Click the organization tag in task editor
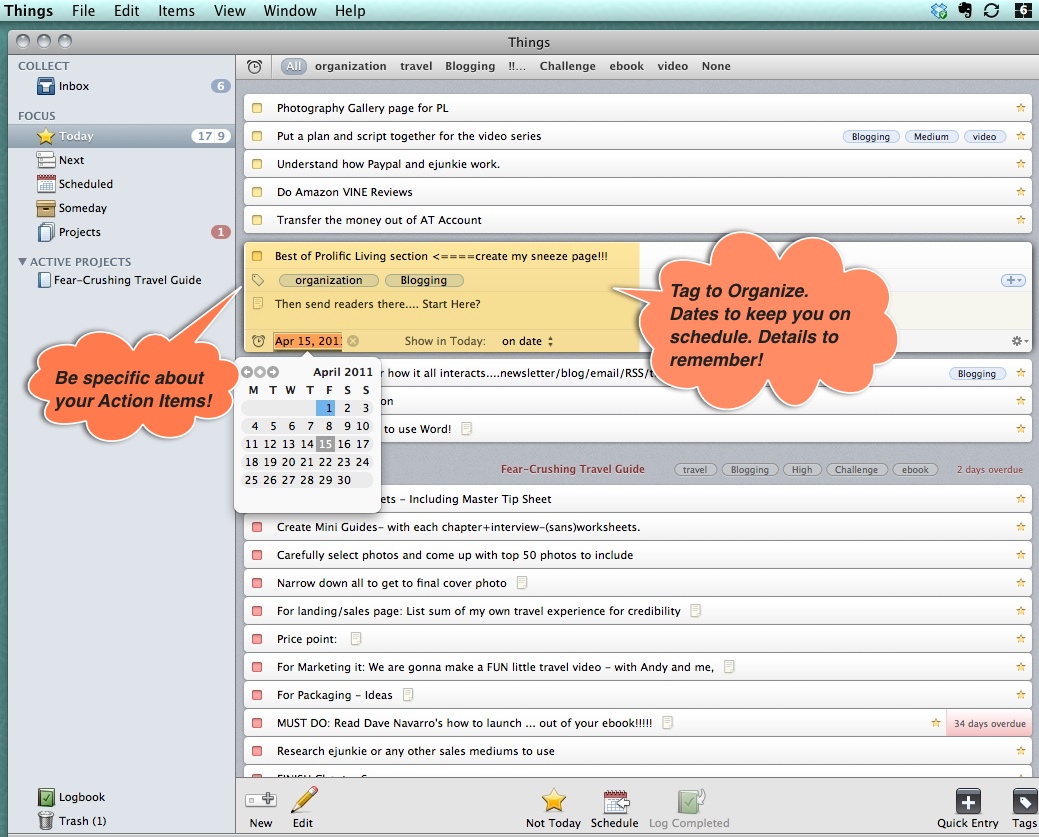The height and width of the screenshot is (837, 1039). click(329, 280)
